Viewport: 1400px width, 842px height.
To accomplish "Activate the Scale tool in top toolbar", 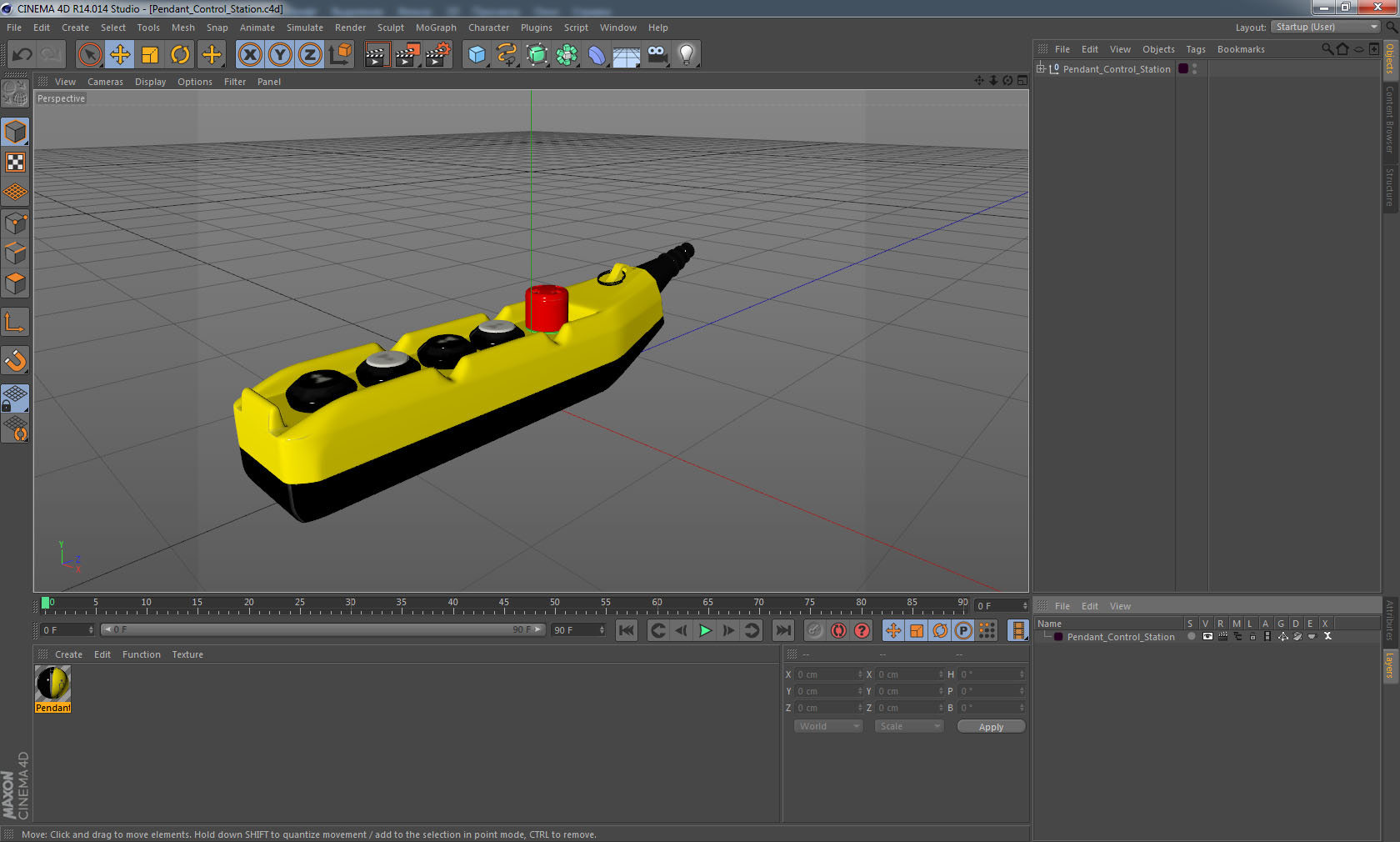I will 150,55.
